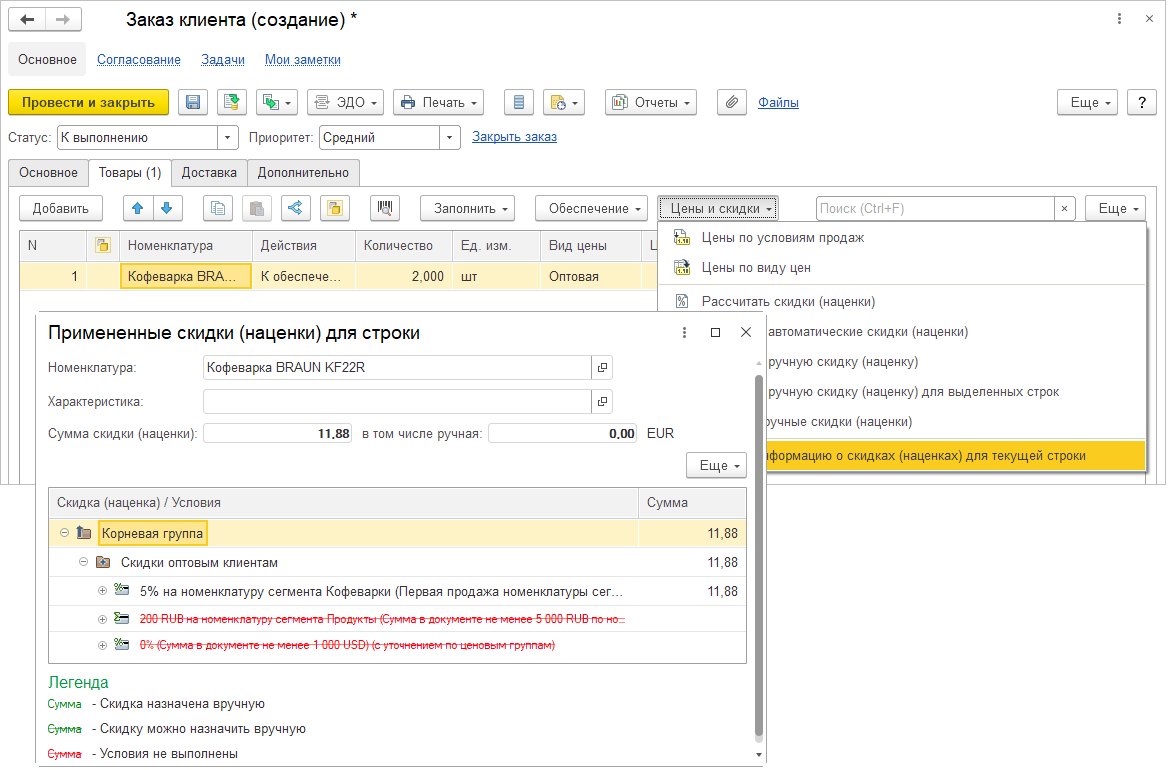Open the Заполнить dropdown button
1170x770 pixels.
click(x=466, y=208)
